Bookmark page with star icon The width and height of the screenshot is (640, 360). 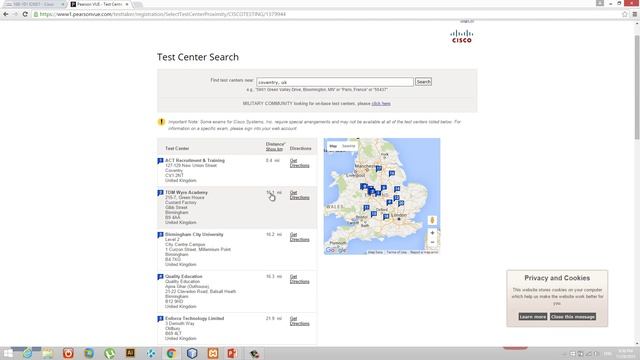click(x=624, y=14)
